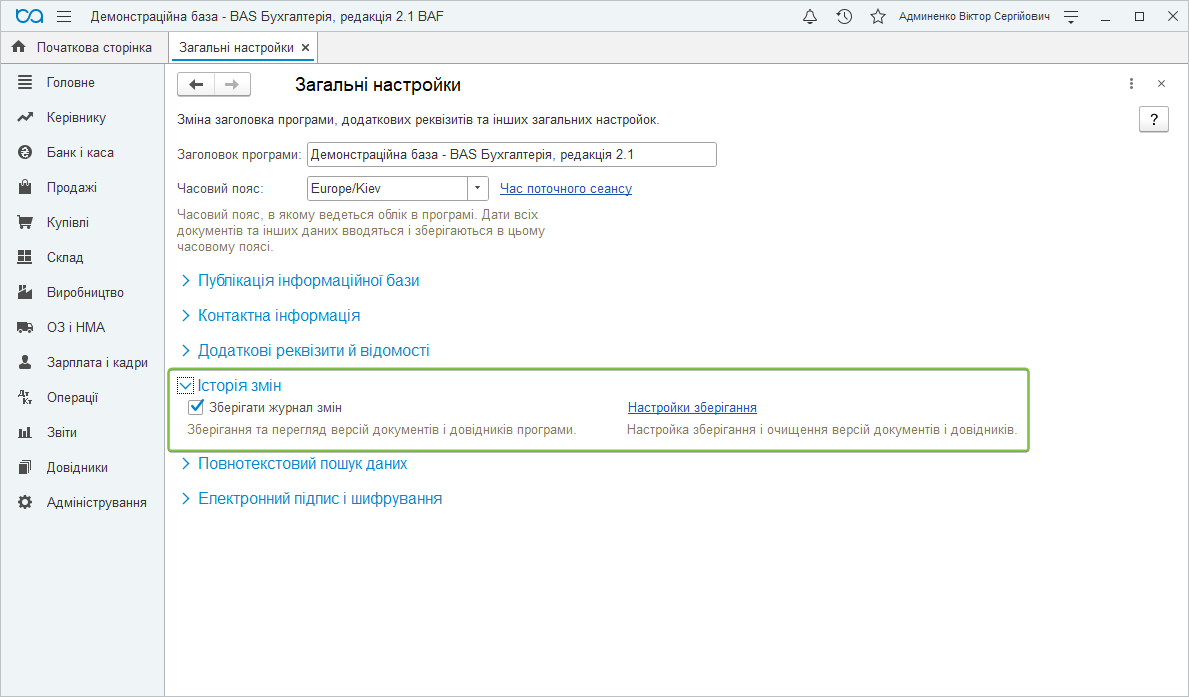Open notifications bell icon in title bar
Viewport: 1189px width, 697px height.
(810, 17)
